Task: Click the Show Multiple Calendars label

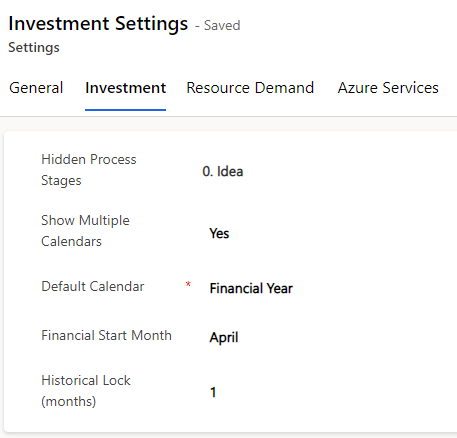Action: (x=85, y=231)
